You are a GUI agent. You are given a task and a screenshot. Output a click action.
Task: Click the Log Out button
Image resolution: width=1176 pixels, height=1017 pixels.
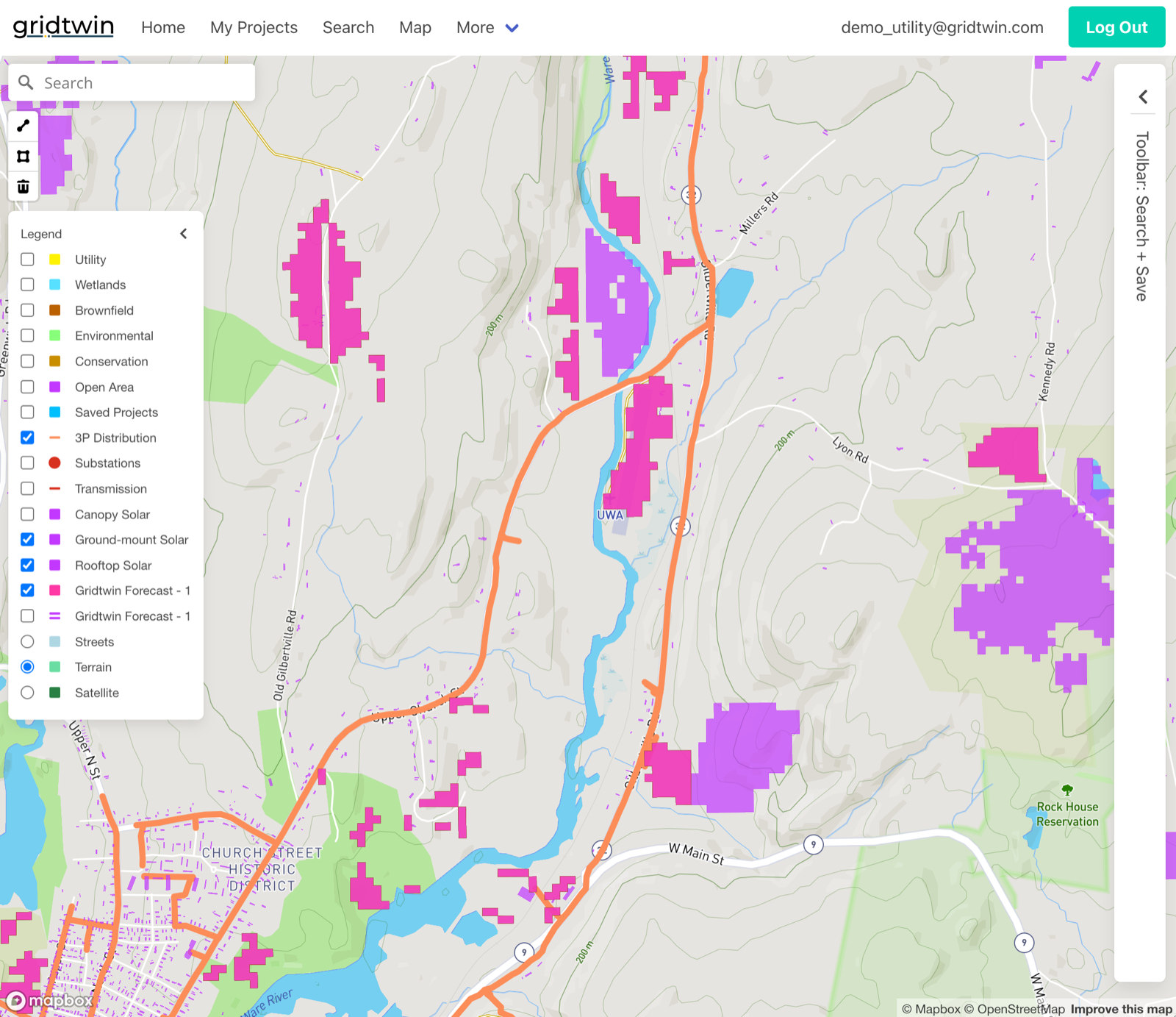[1116, 26]
